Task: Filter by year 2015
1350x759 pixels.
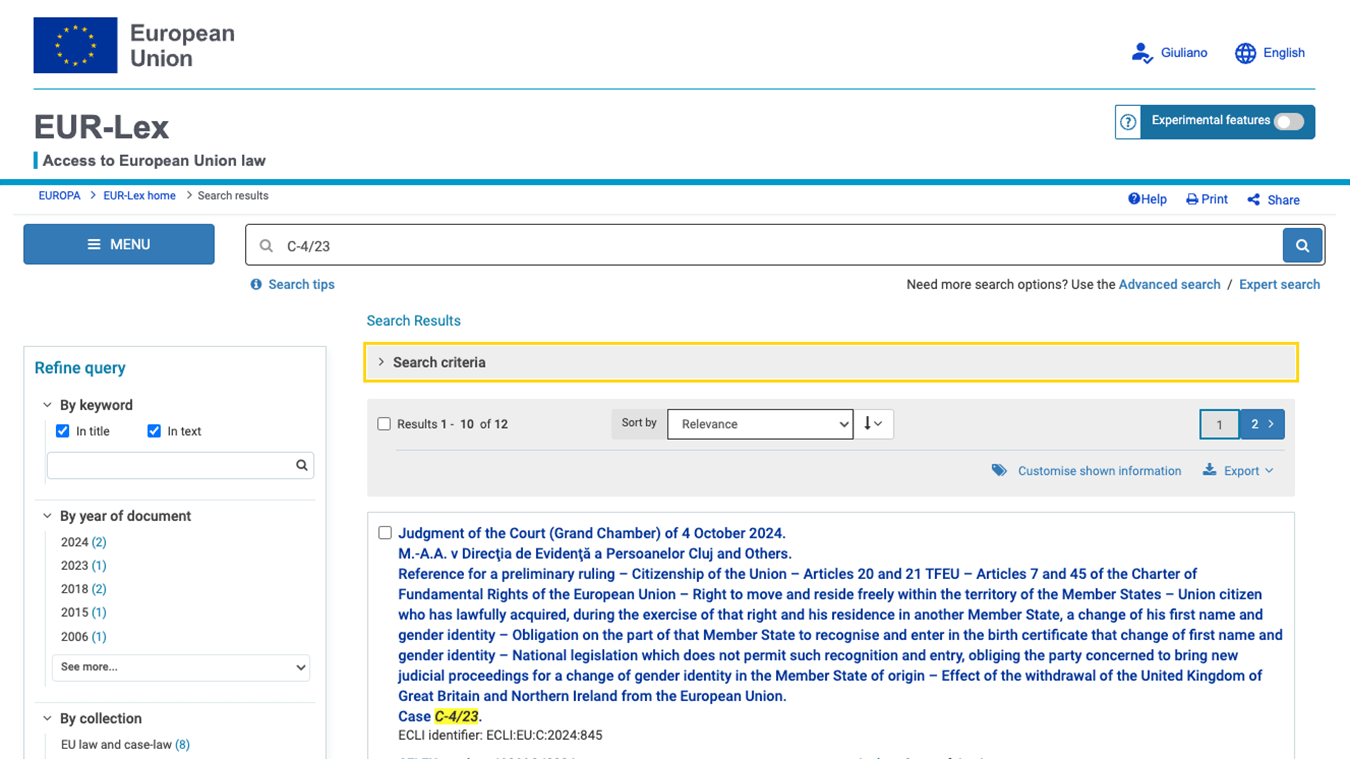Action: (83, 612)
